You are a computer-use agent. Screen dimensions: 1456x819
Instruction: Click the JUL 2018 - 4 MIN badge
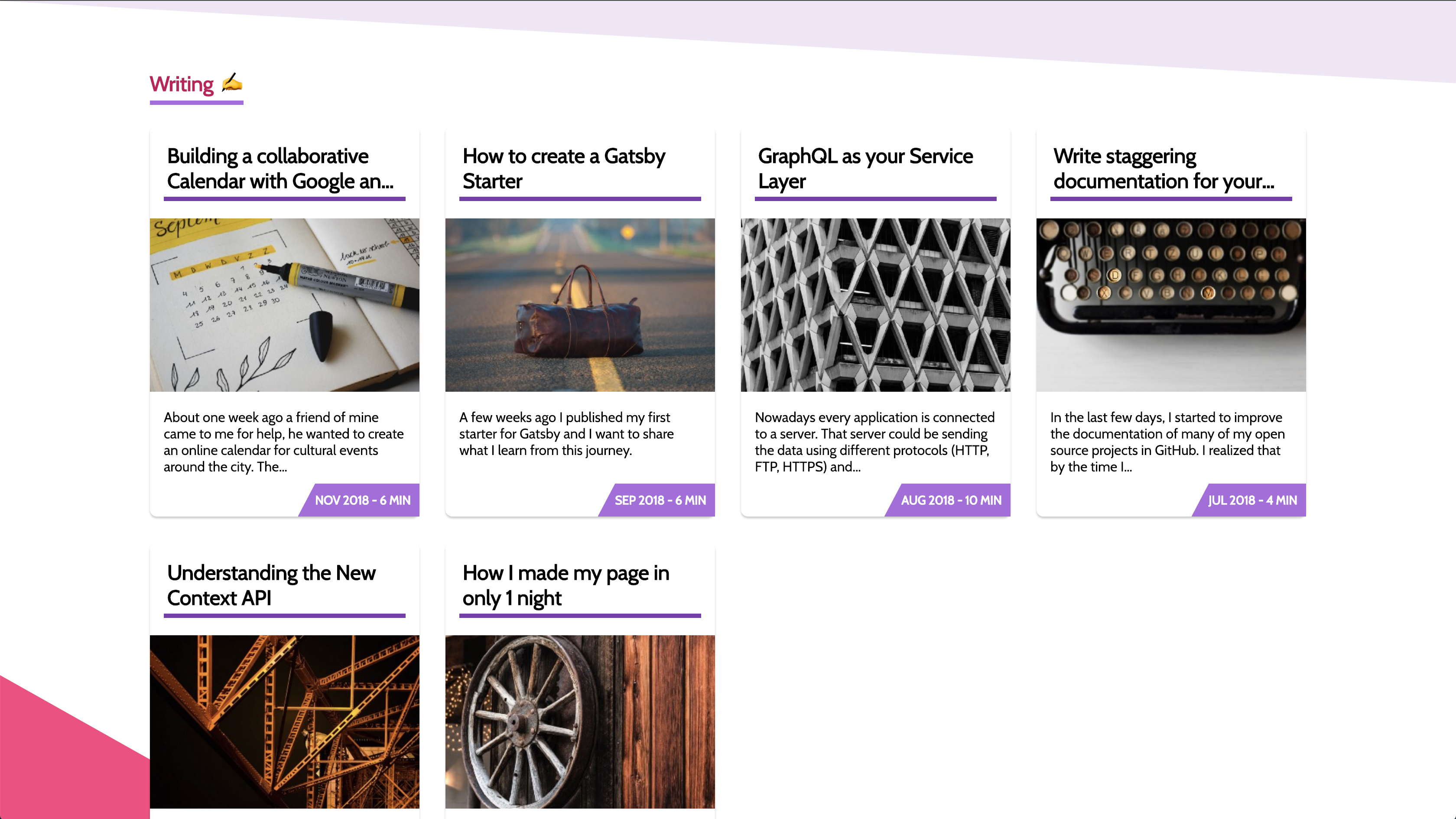coord(1252,500)
